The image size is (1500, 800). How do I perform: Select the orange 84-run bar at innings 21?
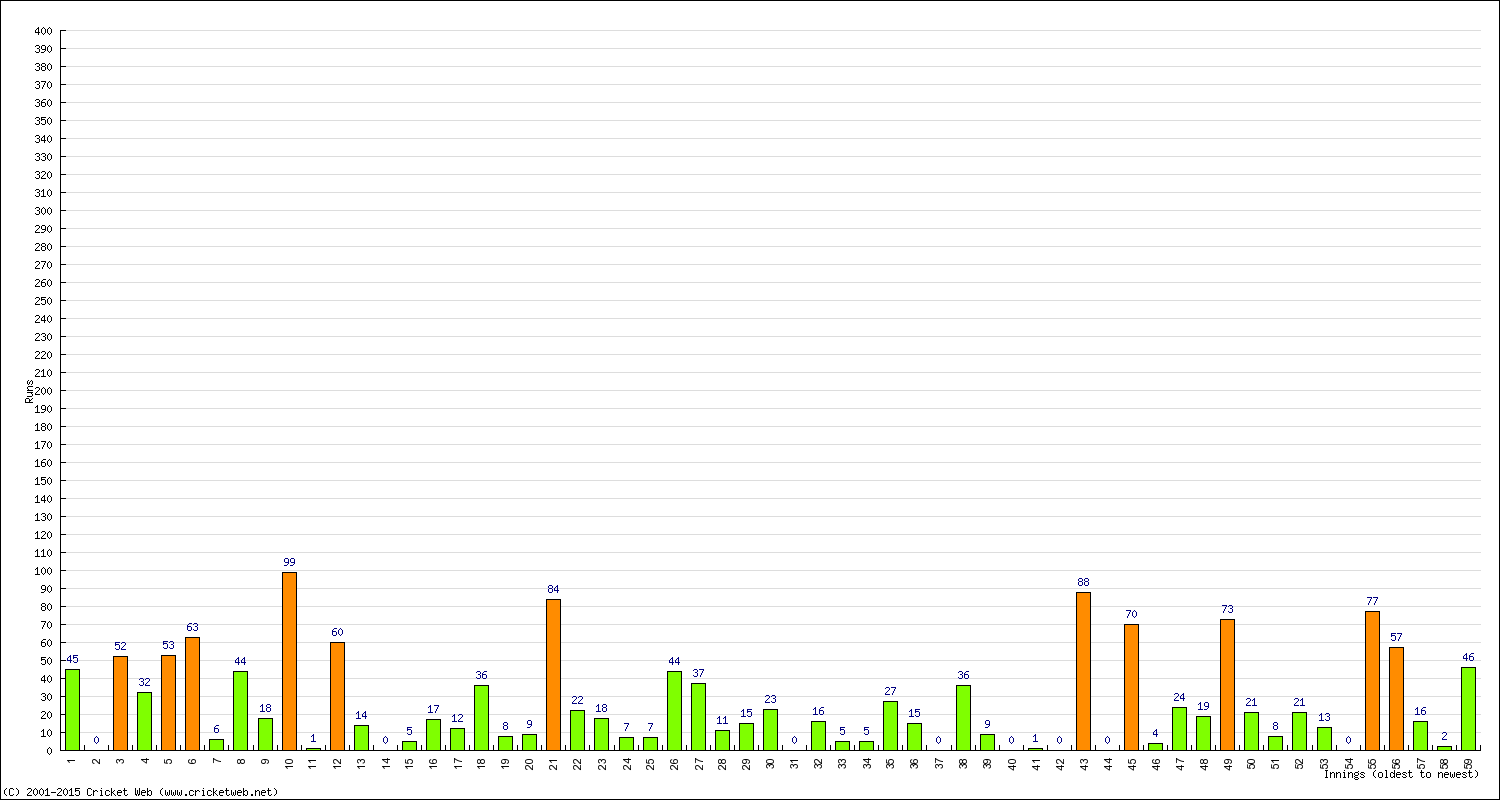point(553,675)
